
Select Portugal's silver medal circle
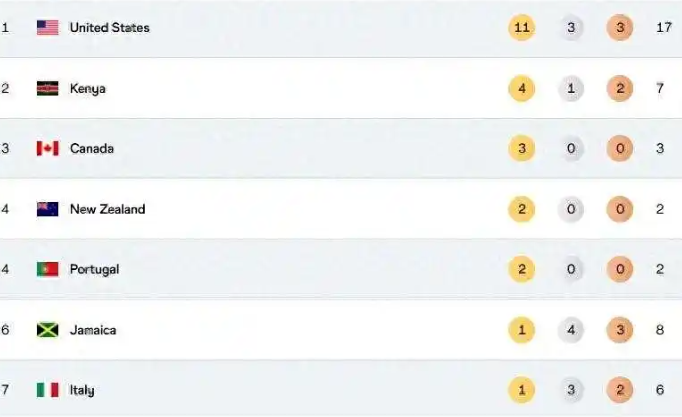click(x=571, y=269)
